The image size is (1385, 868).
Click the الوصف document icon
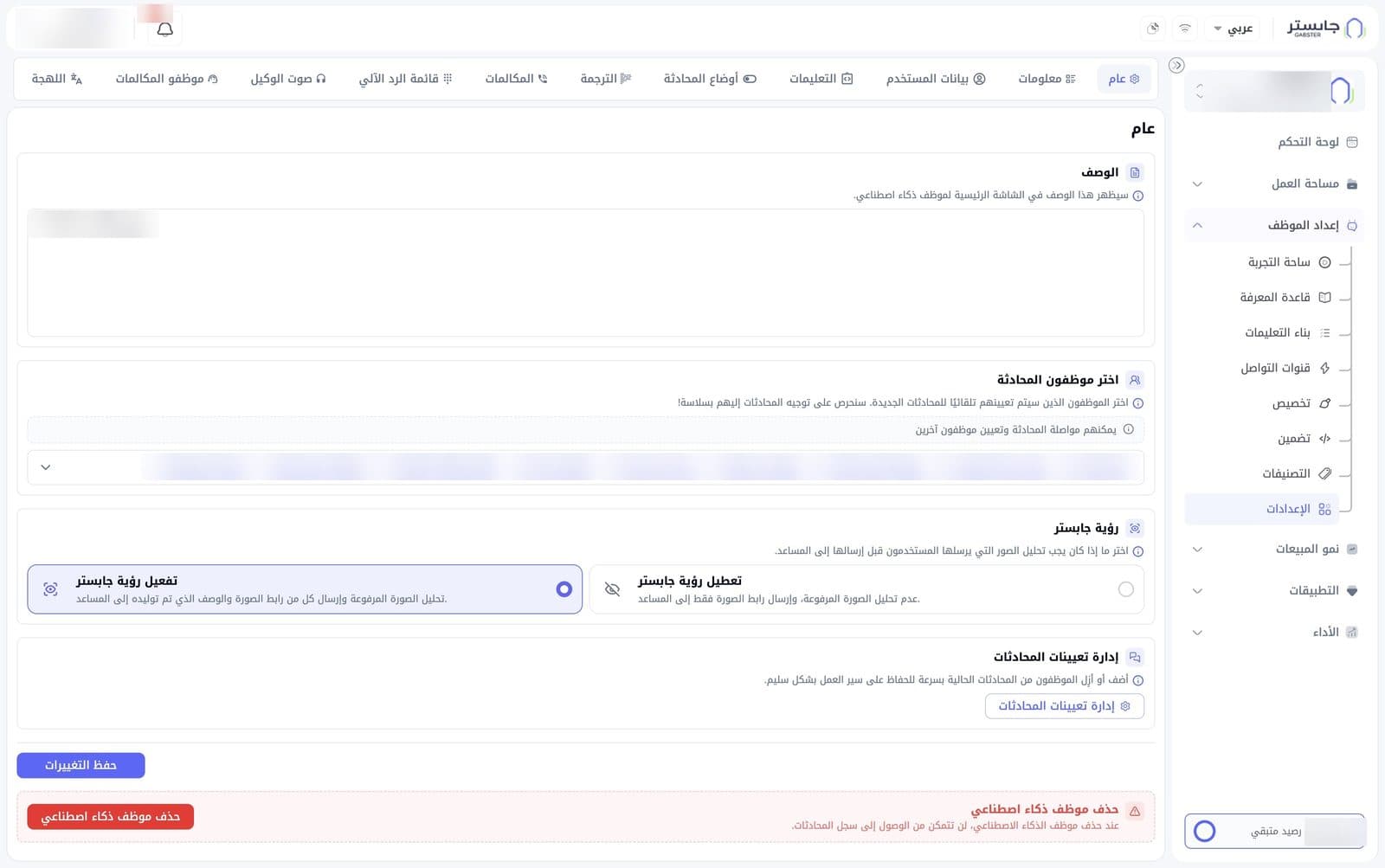pos(1135,172)
